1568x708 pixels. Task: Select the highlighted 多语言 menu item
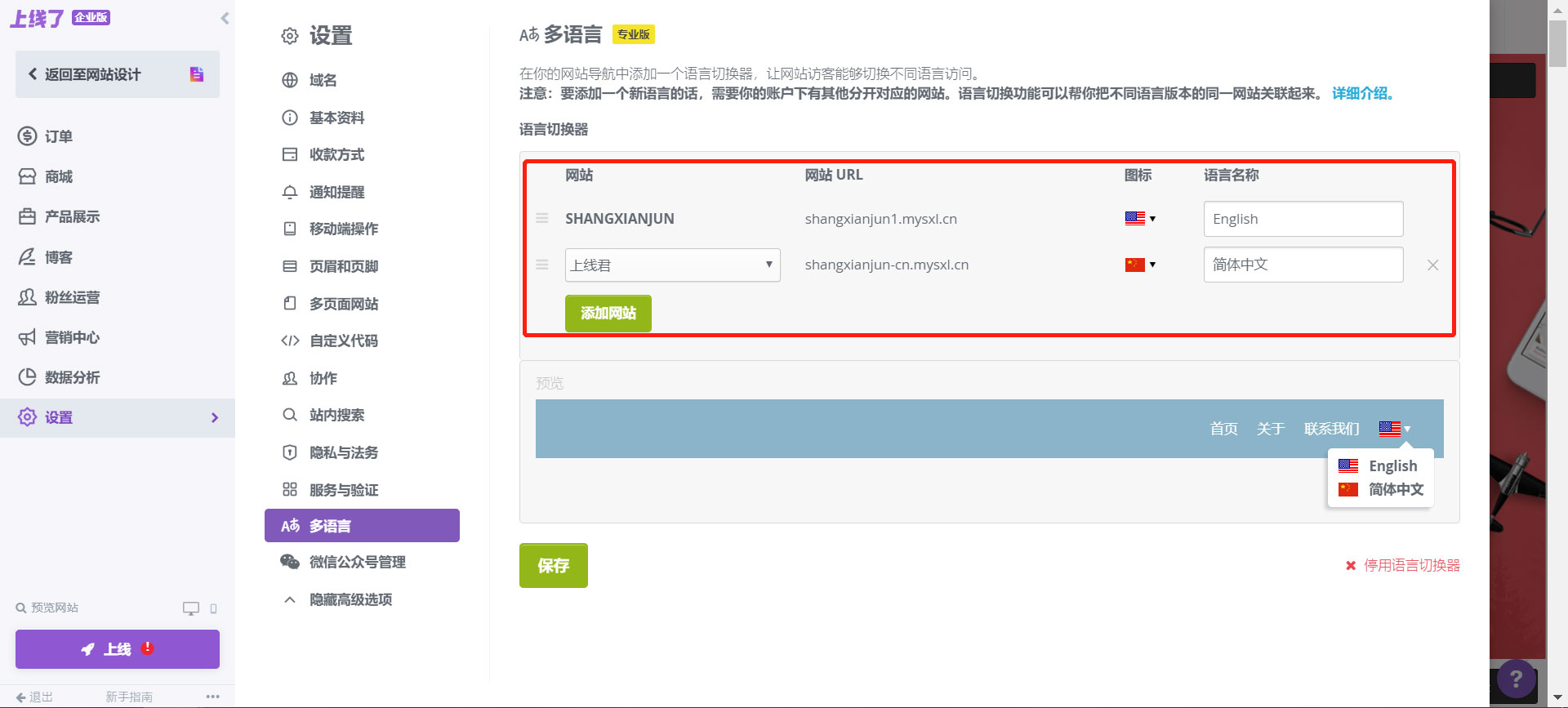pyautogui.click(x=362, y=526)
